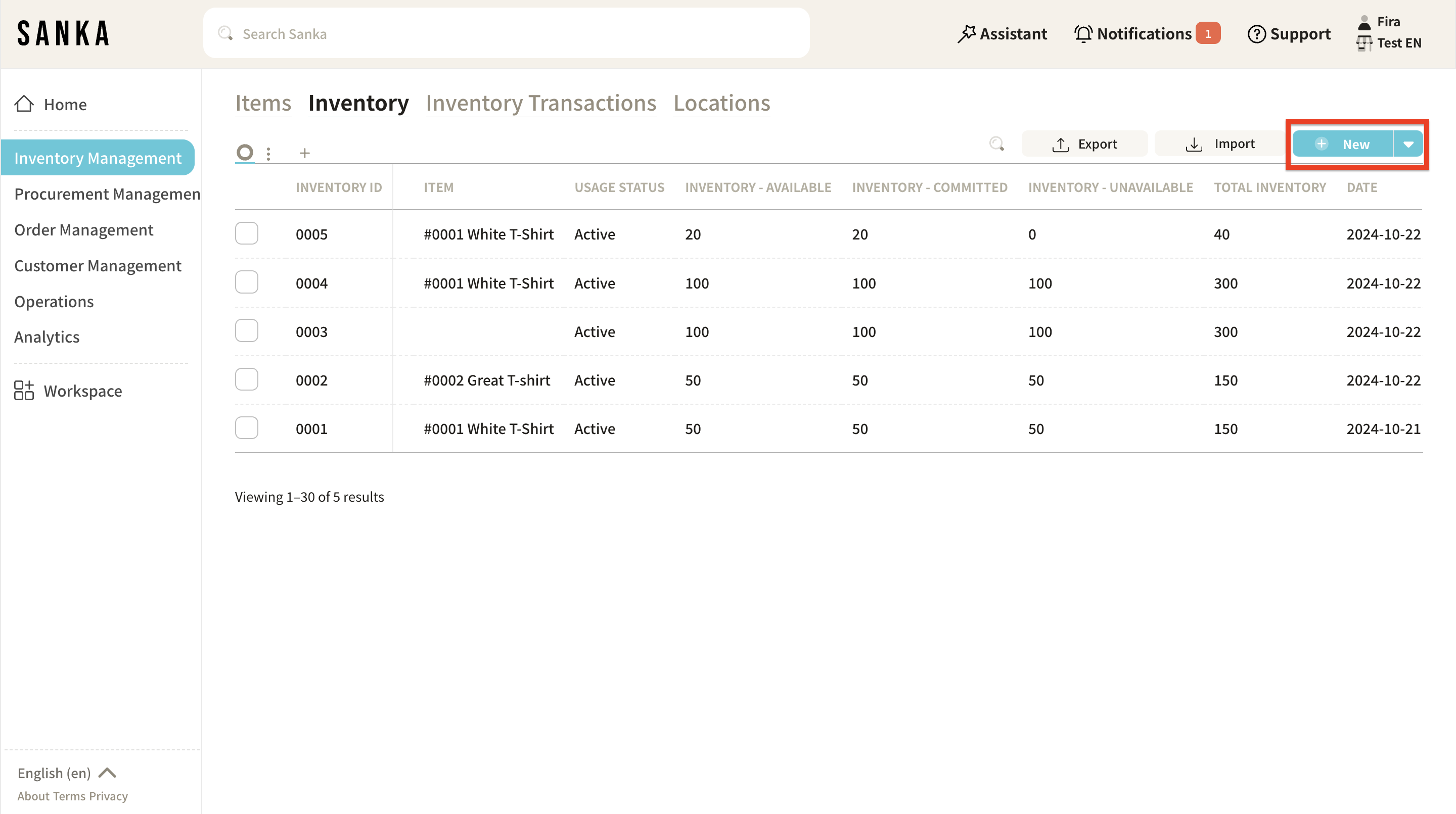Check the box for inventory 0005
This screenshot has width=1456, height=814.
click(x=246, y=233)
